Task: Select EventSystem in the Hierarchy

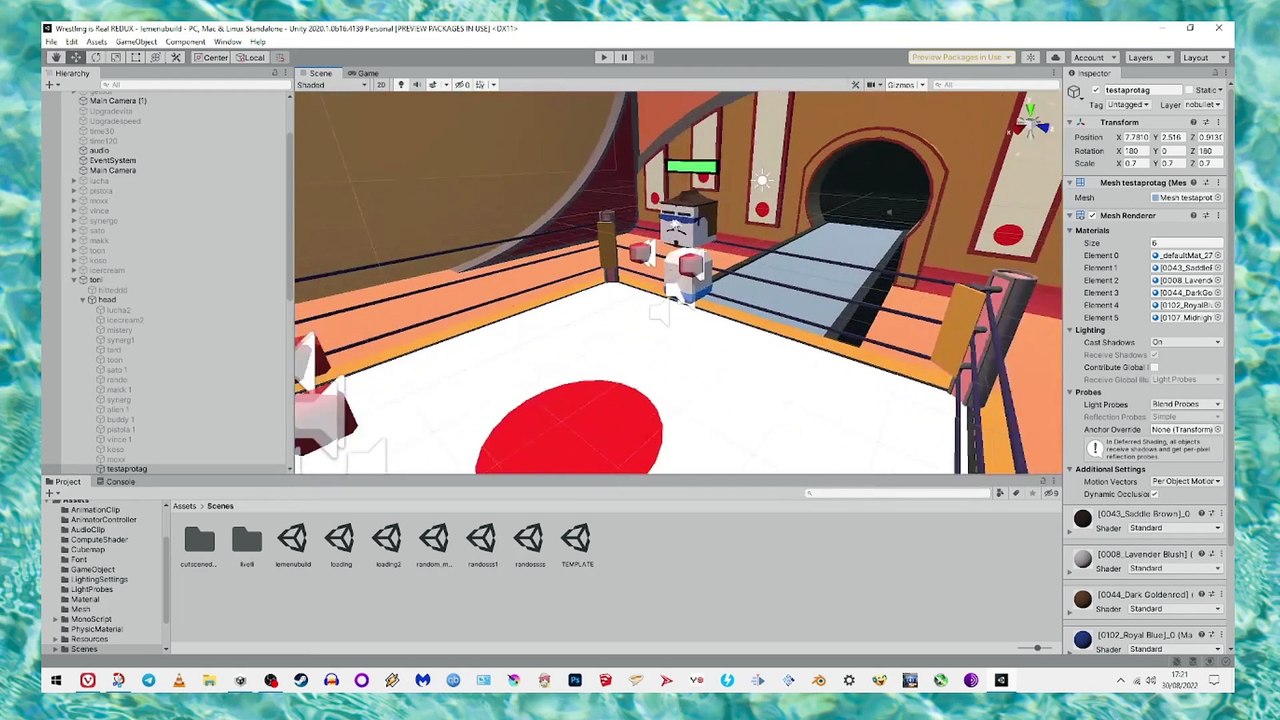Action: (112, 160)
